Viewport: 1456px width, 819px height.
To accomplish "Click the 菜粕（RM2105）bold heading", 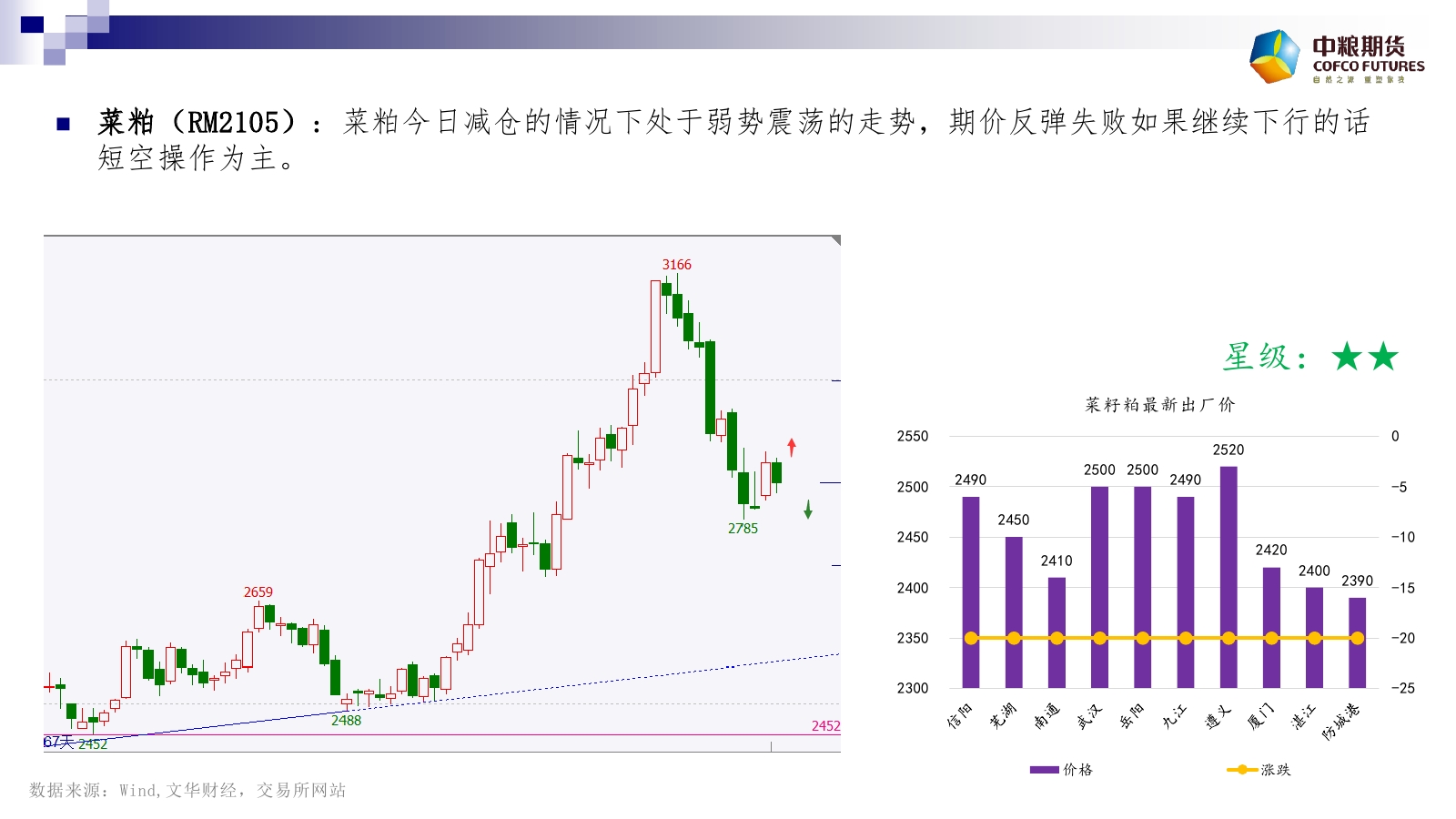I will [x=197, y=122].
